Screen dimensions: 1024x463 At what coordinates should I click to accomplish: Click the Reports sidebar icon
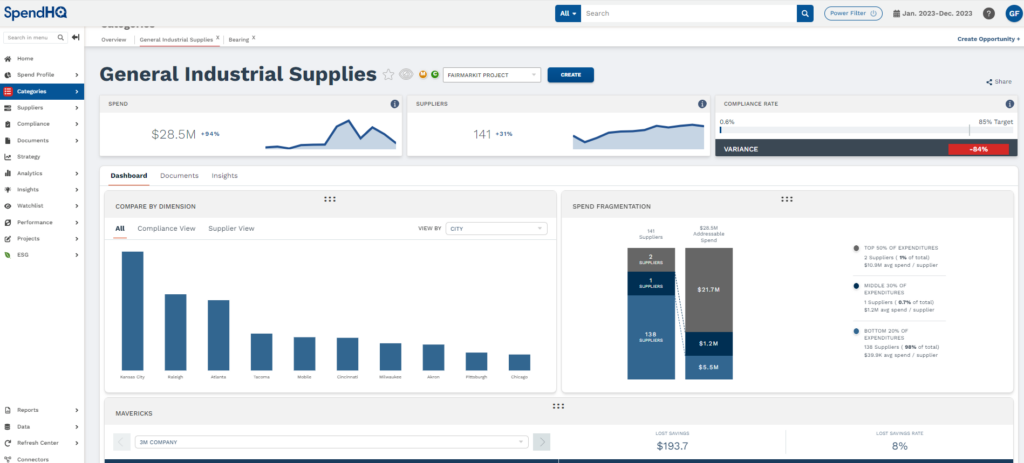(x=8, y=410)
